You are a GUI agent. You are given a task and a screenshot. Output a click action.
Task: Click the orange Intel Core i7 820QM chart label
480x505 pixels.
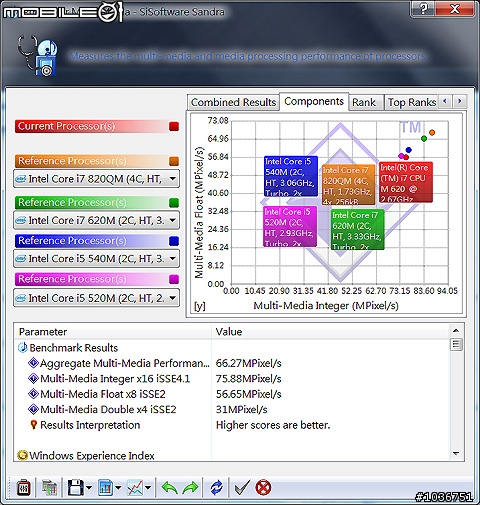348,185
